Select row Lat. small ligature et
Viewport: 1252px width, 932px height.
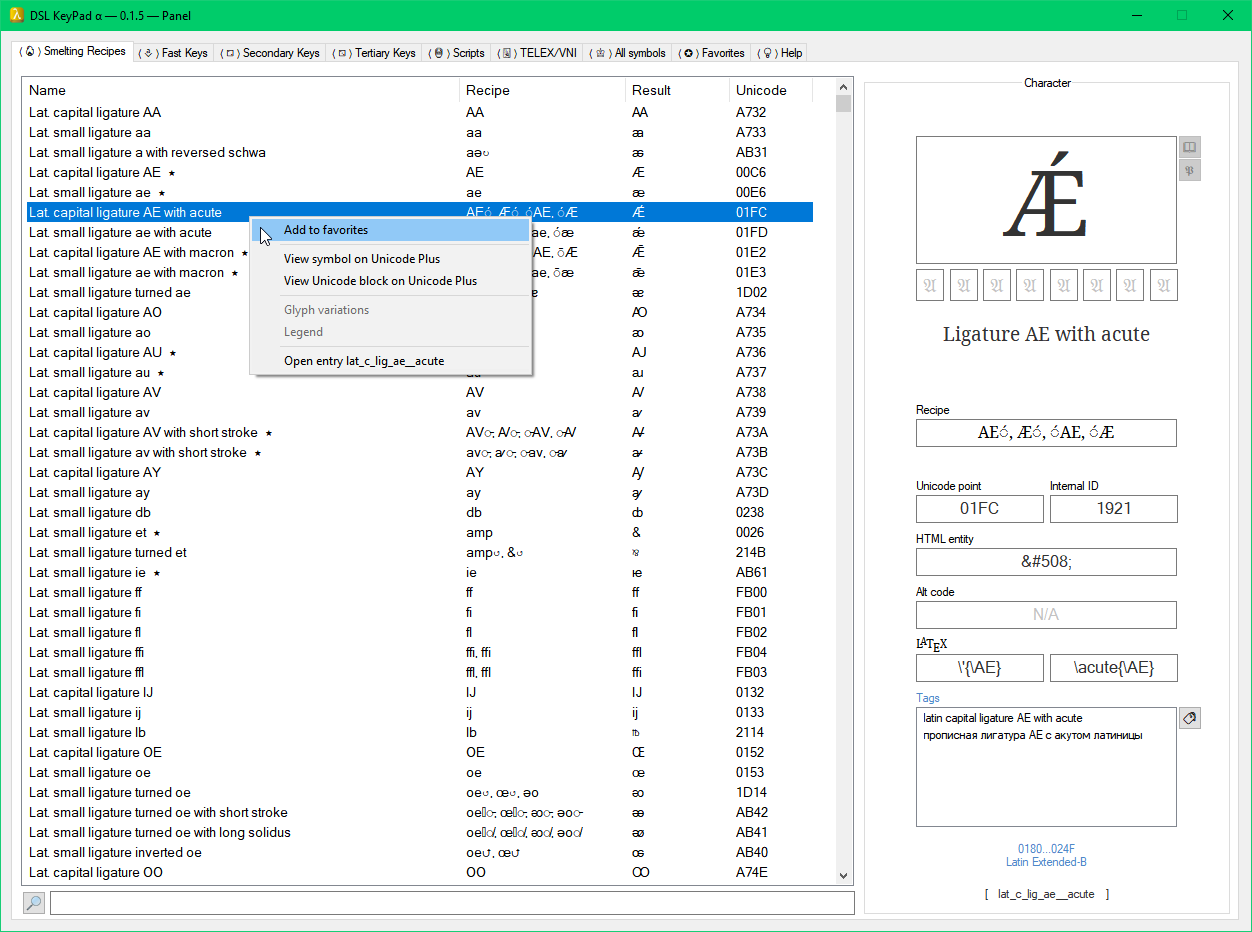[419, 532]
